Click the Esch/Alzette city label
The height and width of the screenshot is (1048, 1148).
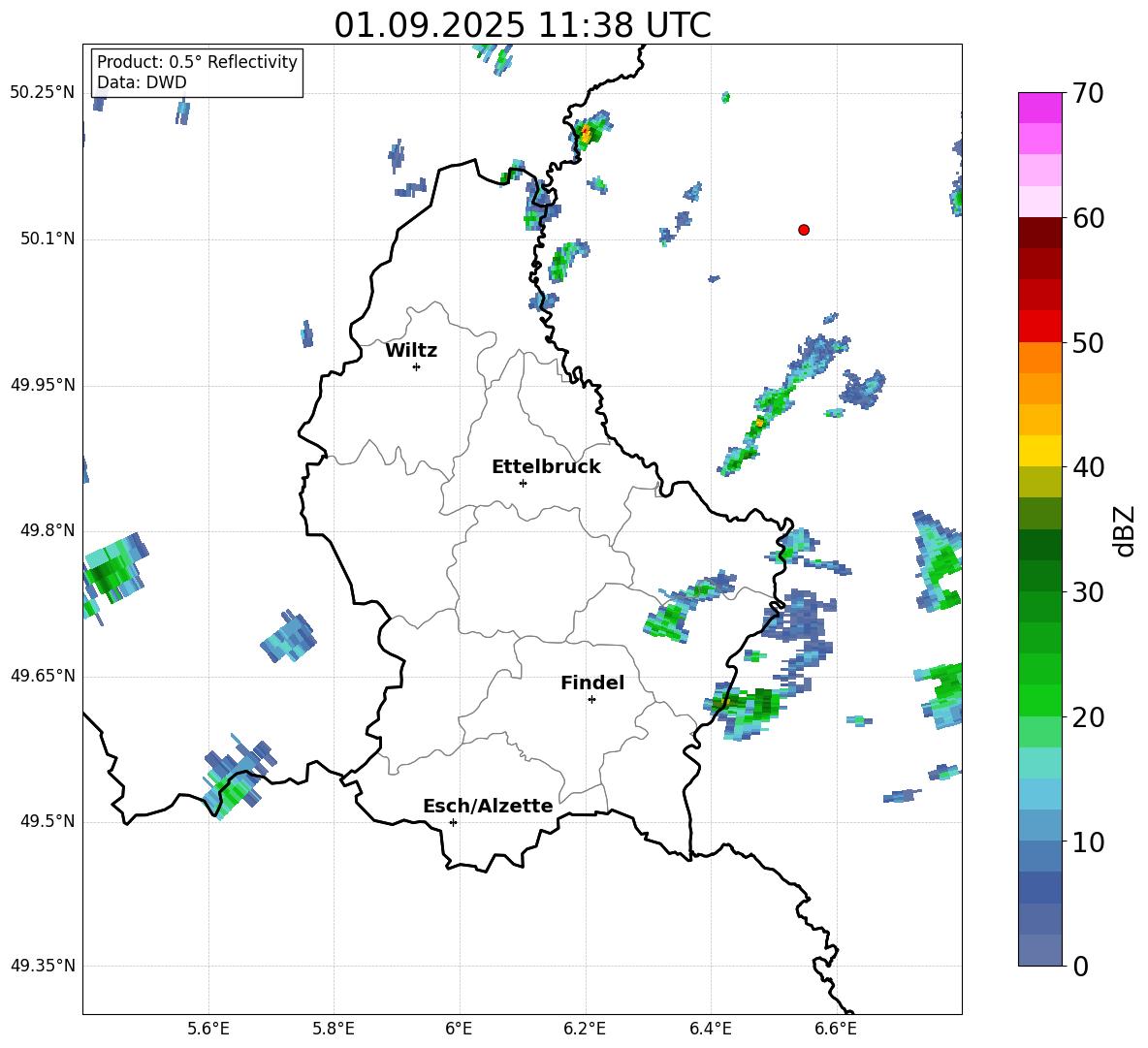[488, 807]
